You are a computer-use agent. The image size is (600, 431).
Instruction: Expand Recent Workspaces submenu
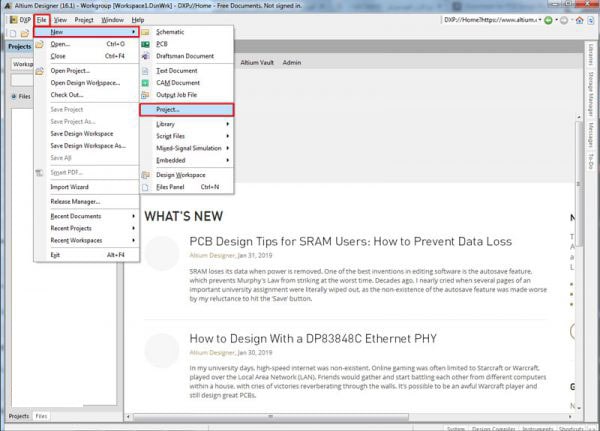coord(87,240)
